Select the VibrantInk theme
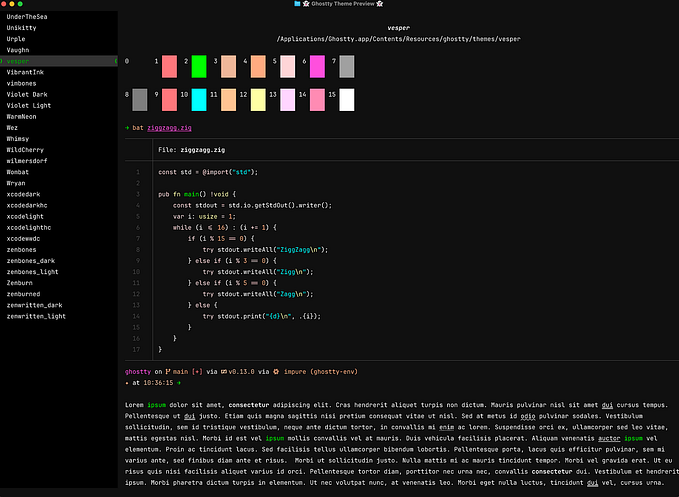This screenshot has width=679, height=497. 25,72
